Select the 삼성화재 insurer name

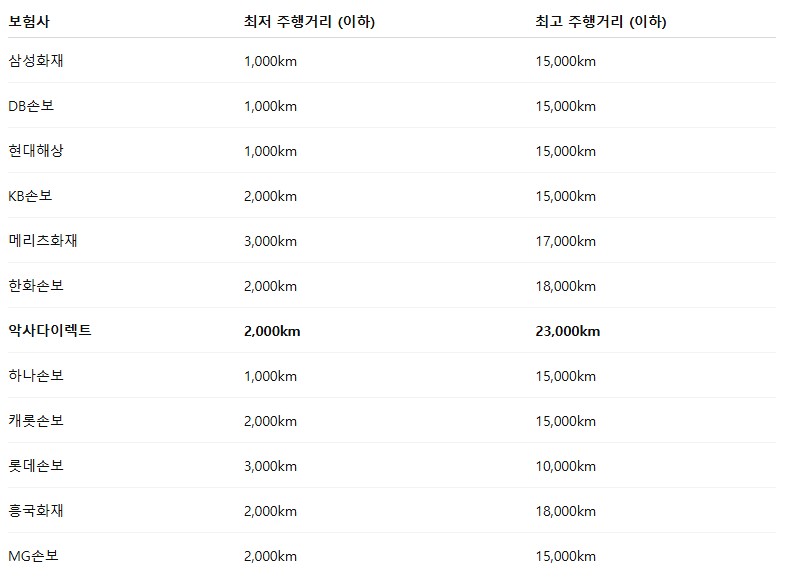36,61
